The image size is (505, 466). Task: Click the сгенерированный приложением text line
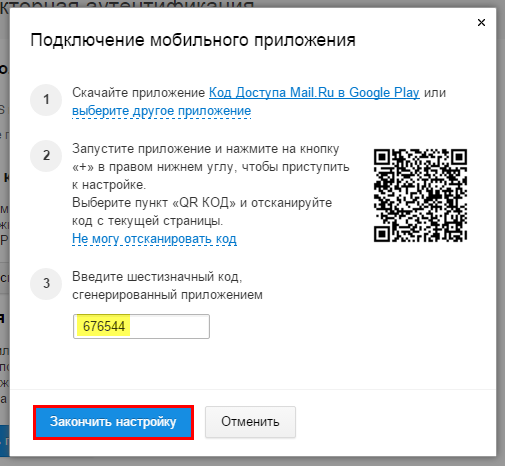click(167, 295)
